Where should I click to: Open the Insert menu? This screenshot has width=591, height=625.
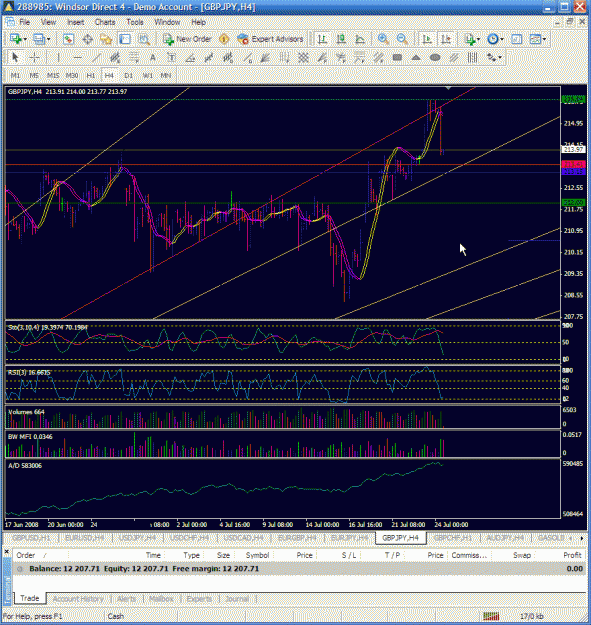75,22
